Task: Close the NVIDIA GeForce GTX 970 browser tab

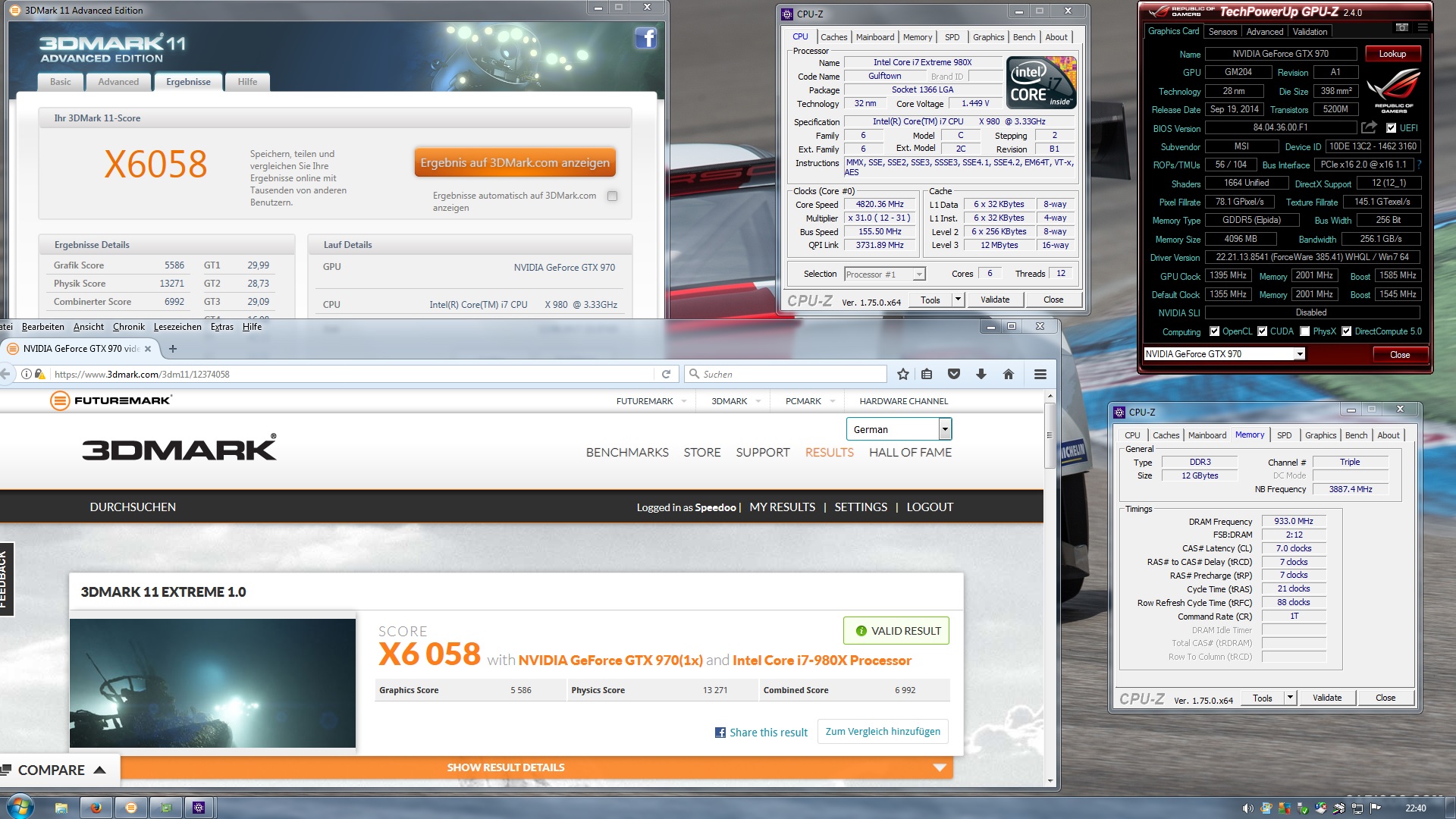Action: point(148,349)
